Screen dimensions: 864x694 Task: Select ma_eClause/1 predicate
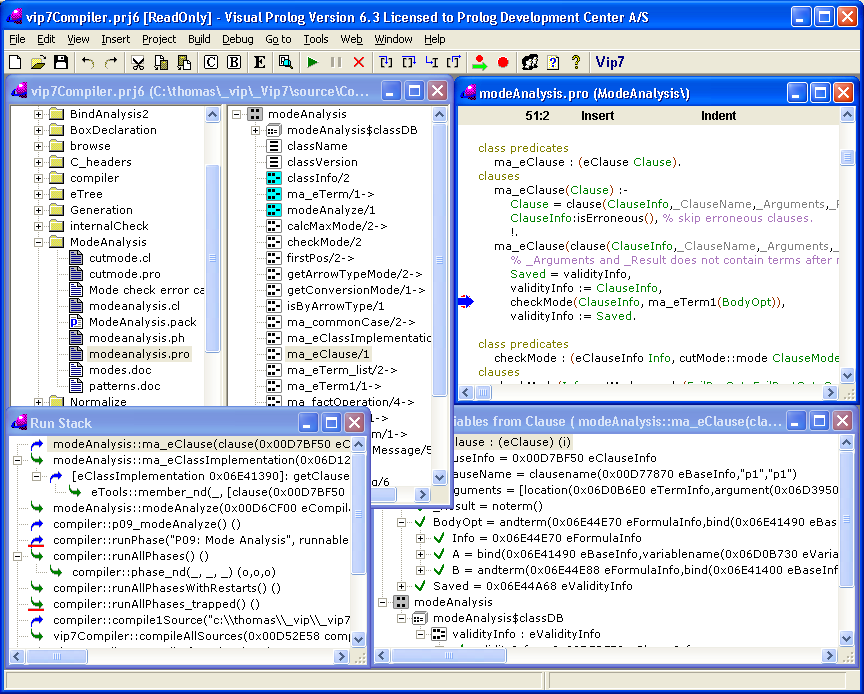pos(328,354)
